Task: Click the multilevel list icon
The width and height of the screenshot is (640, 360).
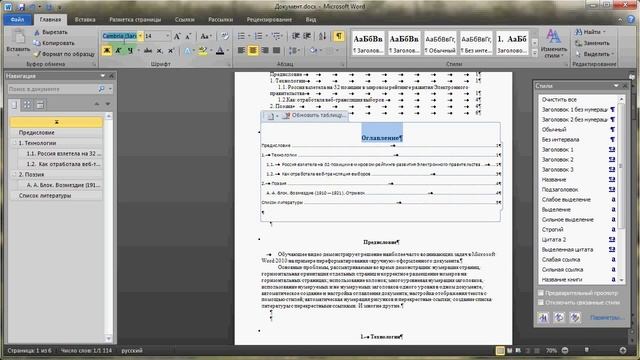Action: [276, 36]
